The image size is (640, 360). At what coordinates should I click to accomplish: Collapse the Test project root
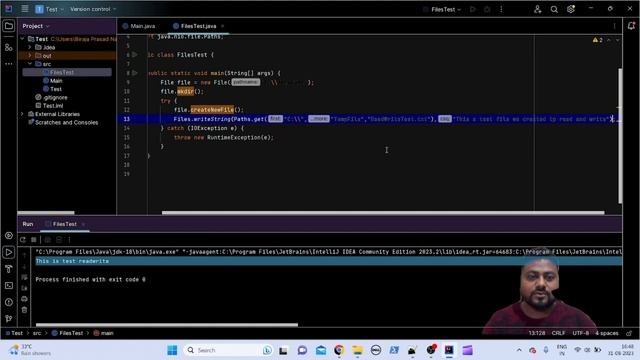point(22,39)
